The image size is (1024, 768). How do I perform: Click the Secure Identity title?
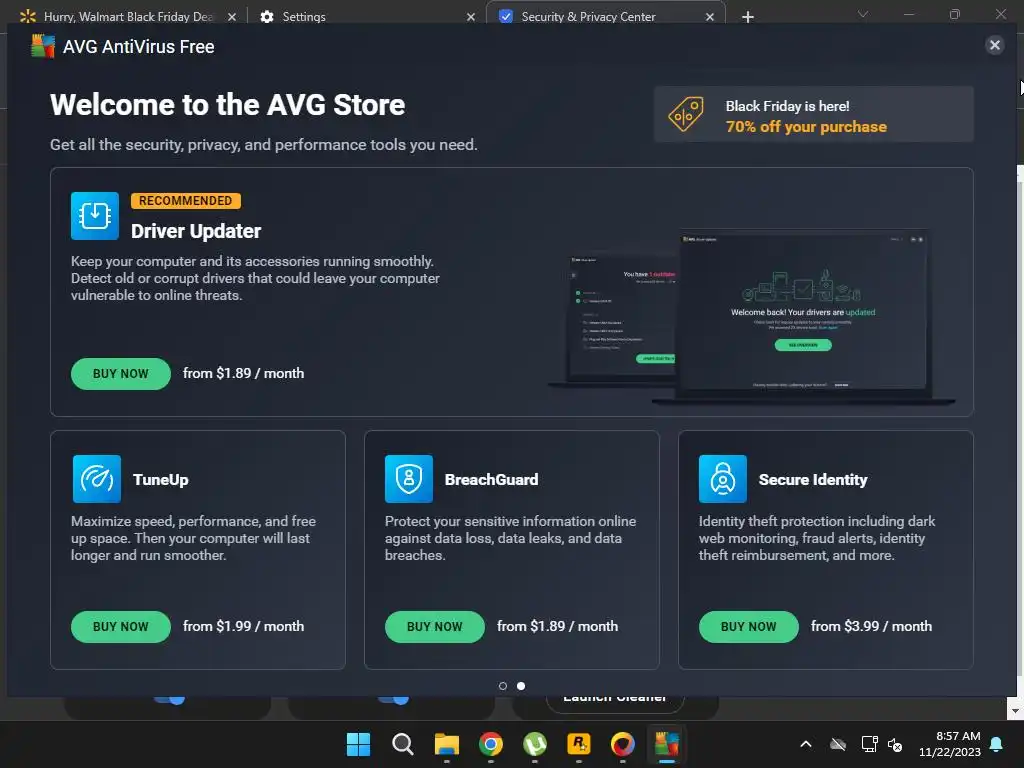813,479
